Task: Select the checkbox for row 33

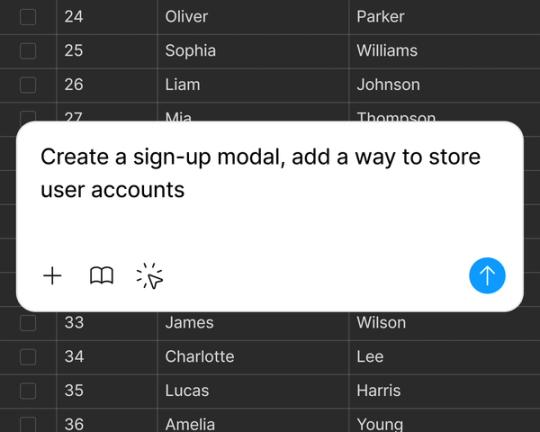Action: click(28, 323)
